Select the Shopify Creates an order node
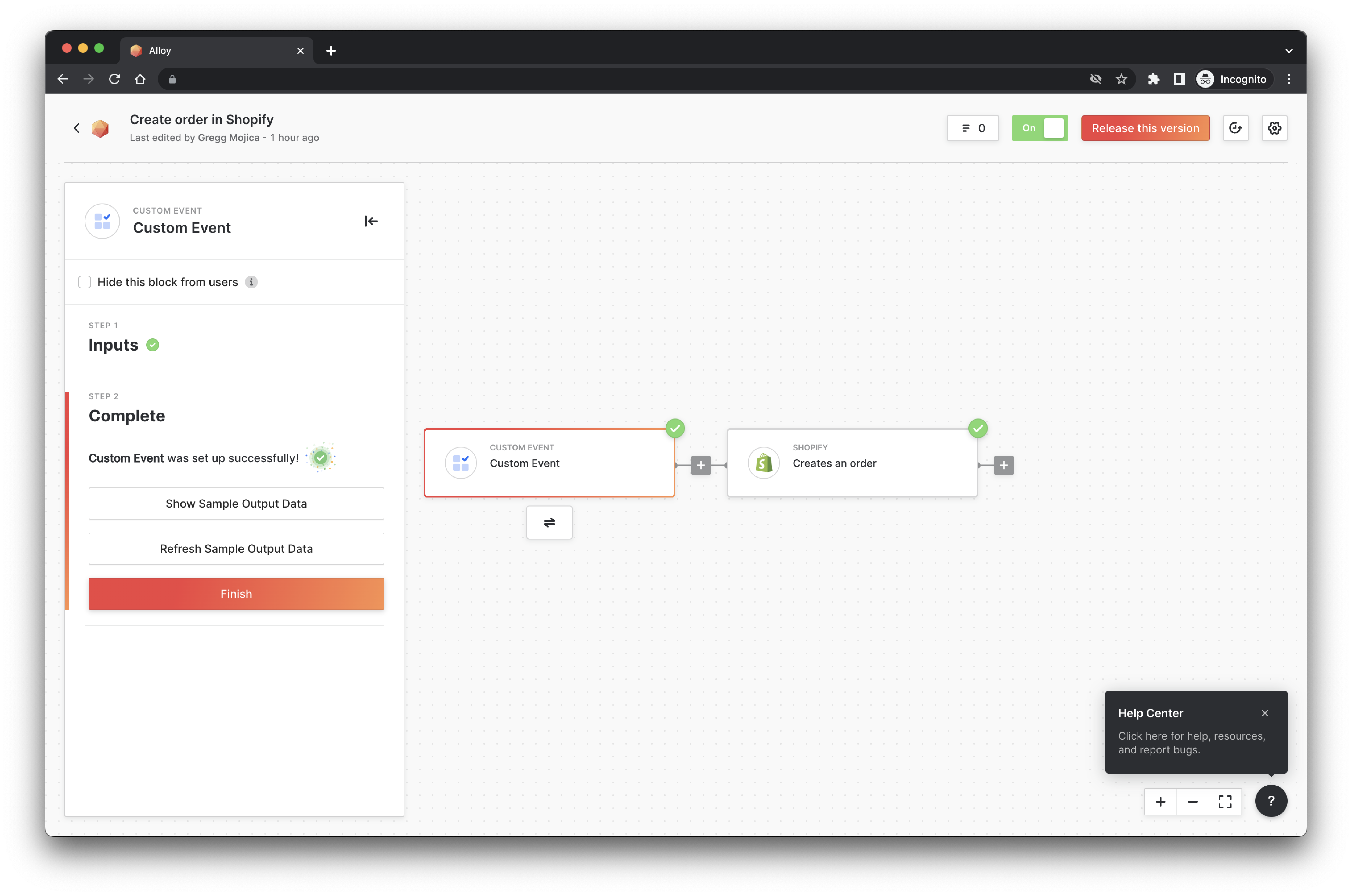The height and width of the screenshot is (896, 1352). [851, 463]
